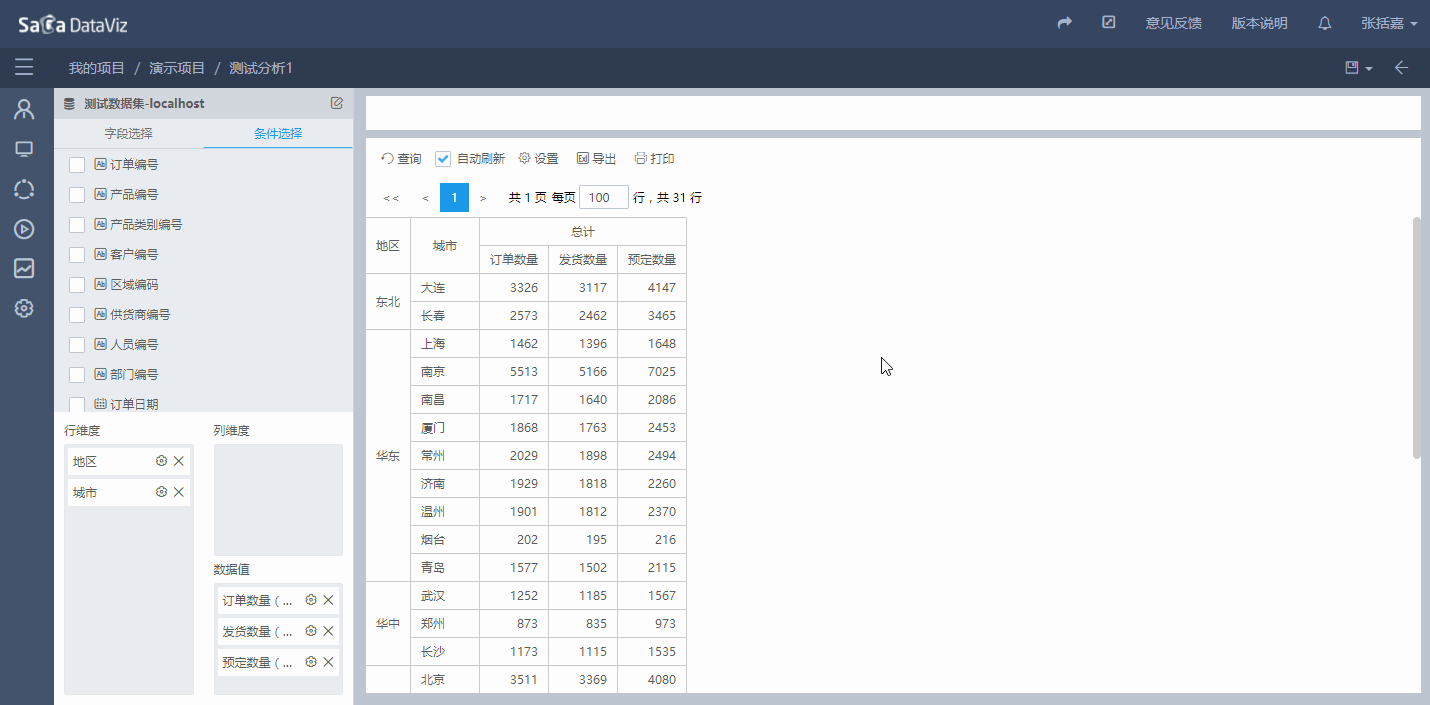This screenshot has width=1430, height=705.
Task: Open settings gear for 地区 dimension
Action: pos(161,461)
